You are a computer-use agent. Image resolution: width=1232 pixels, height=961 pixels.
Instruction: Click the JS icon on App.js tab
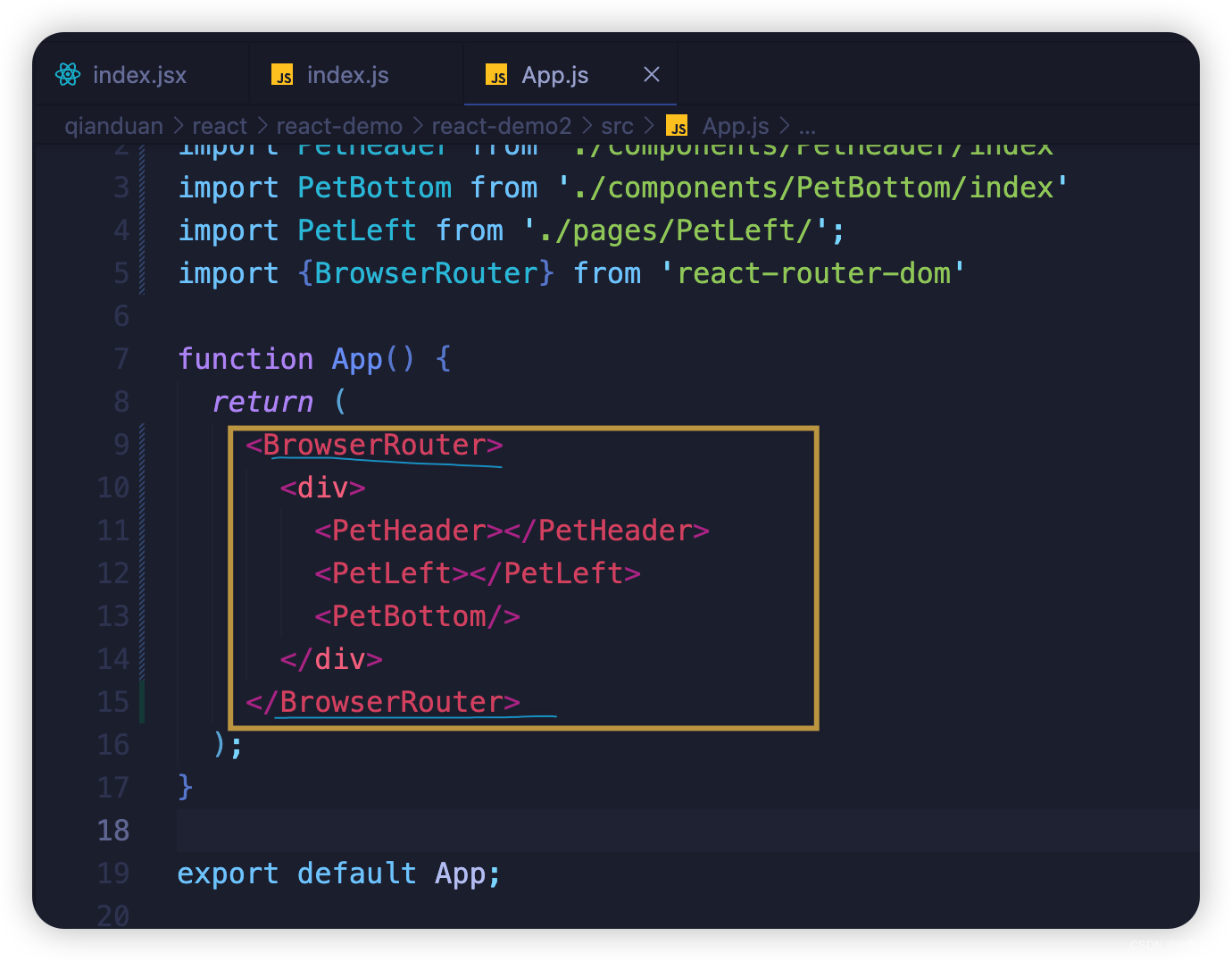(496, 75)
